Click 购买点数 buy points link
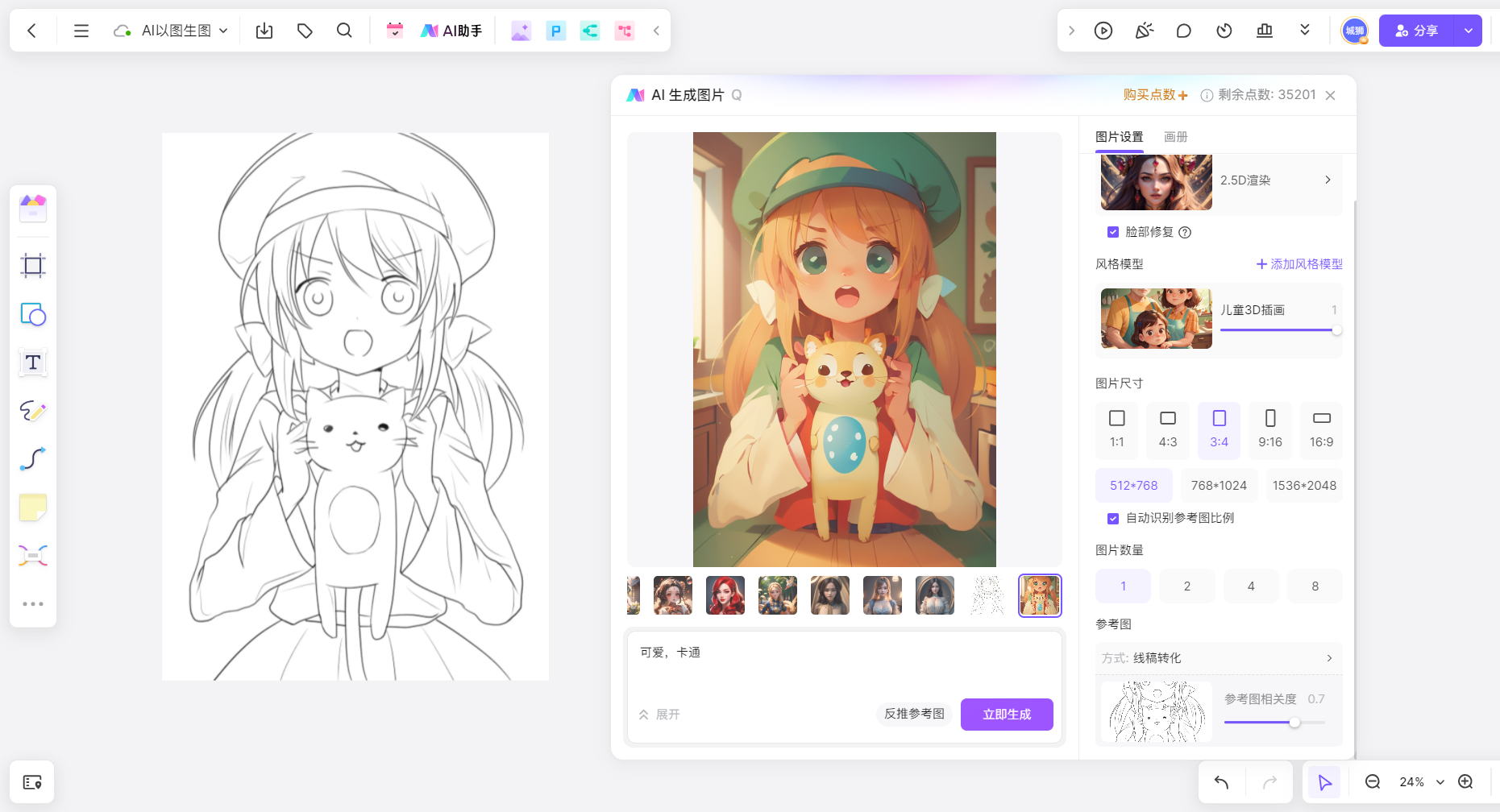This screenshot has width=1500, height=812. click(1155, 95)
